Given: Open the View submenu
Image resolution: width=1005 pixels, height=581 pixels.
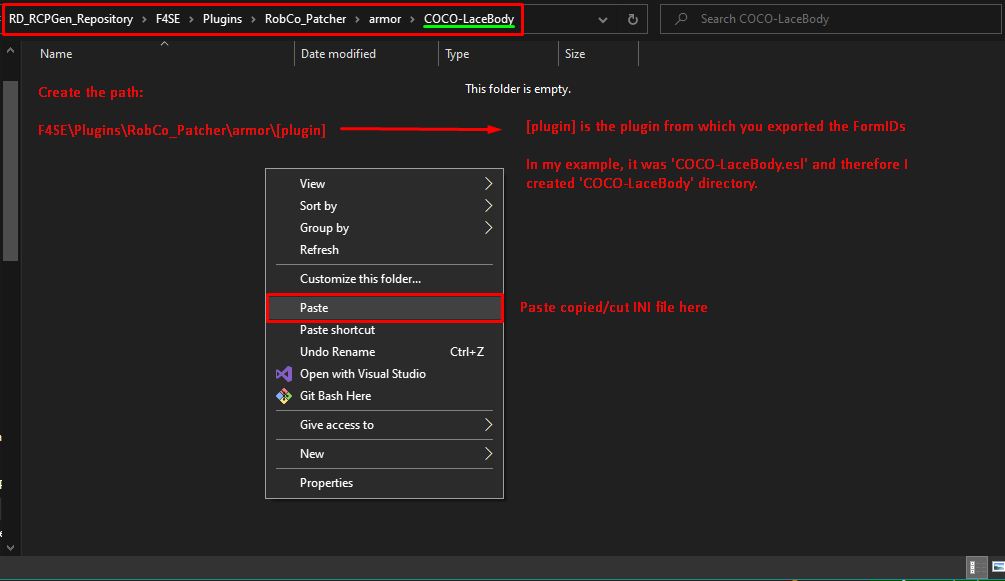Looking at the screenshot, I should pyautogui.click(x=385, y=183).
